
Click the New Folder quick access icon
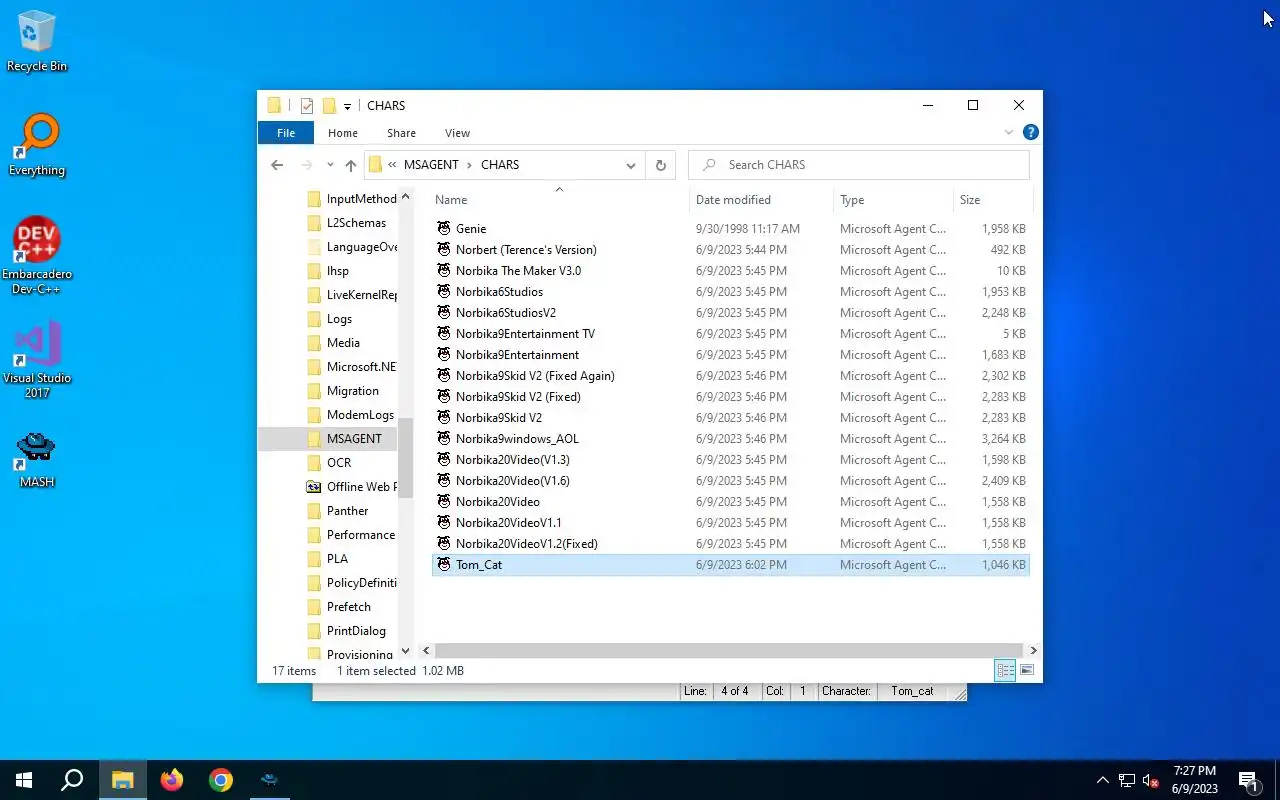[328, 105]
